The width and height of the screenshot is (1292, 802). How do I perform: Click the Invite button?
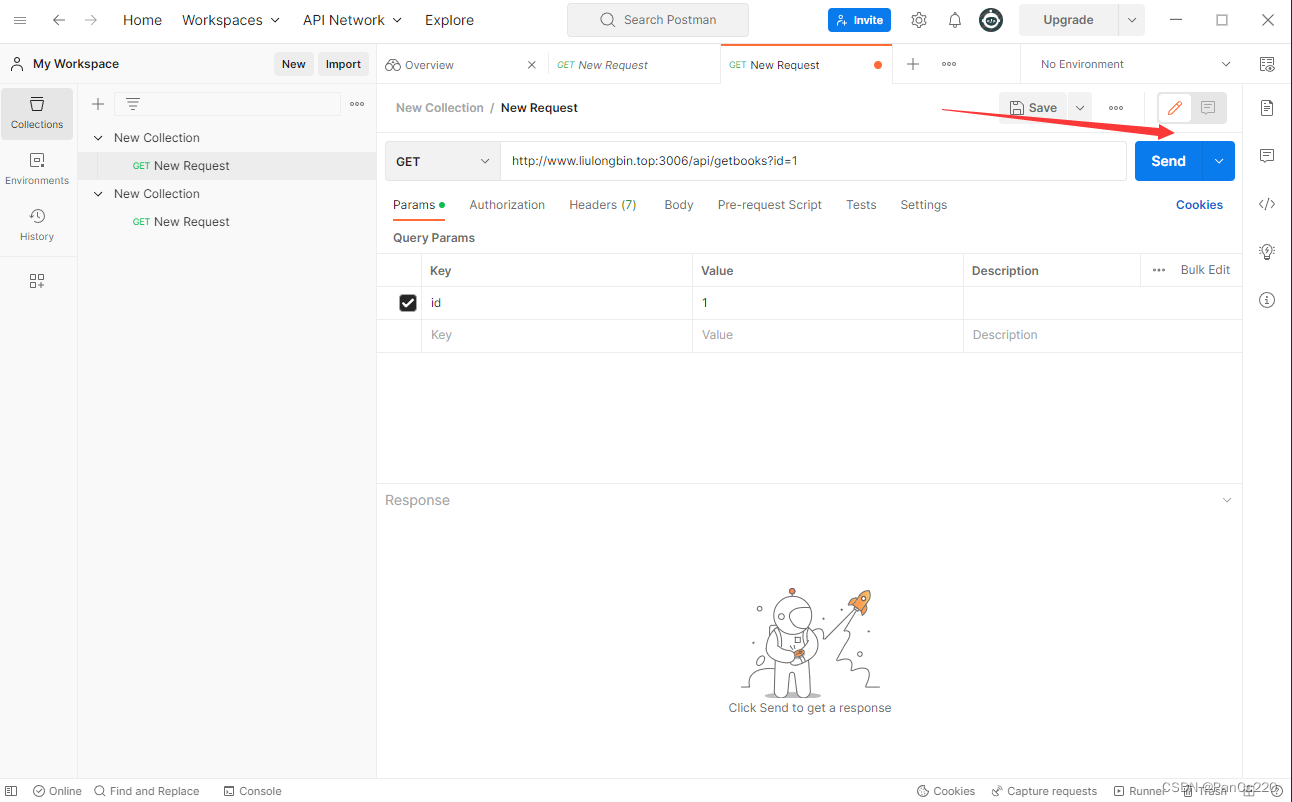coord(859,20)
